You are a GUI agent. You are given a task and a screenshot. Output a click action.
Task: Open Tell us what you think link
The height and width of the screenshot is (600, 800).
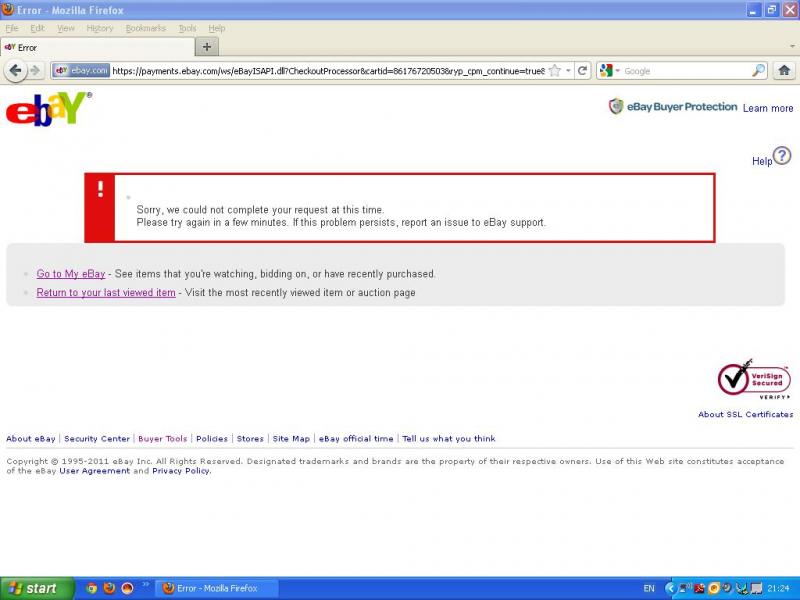coord(448,439)
